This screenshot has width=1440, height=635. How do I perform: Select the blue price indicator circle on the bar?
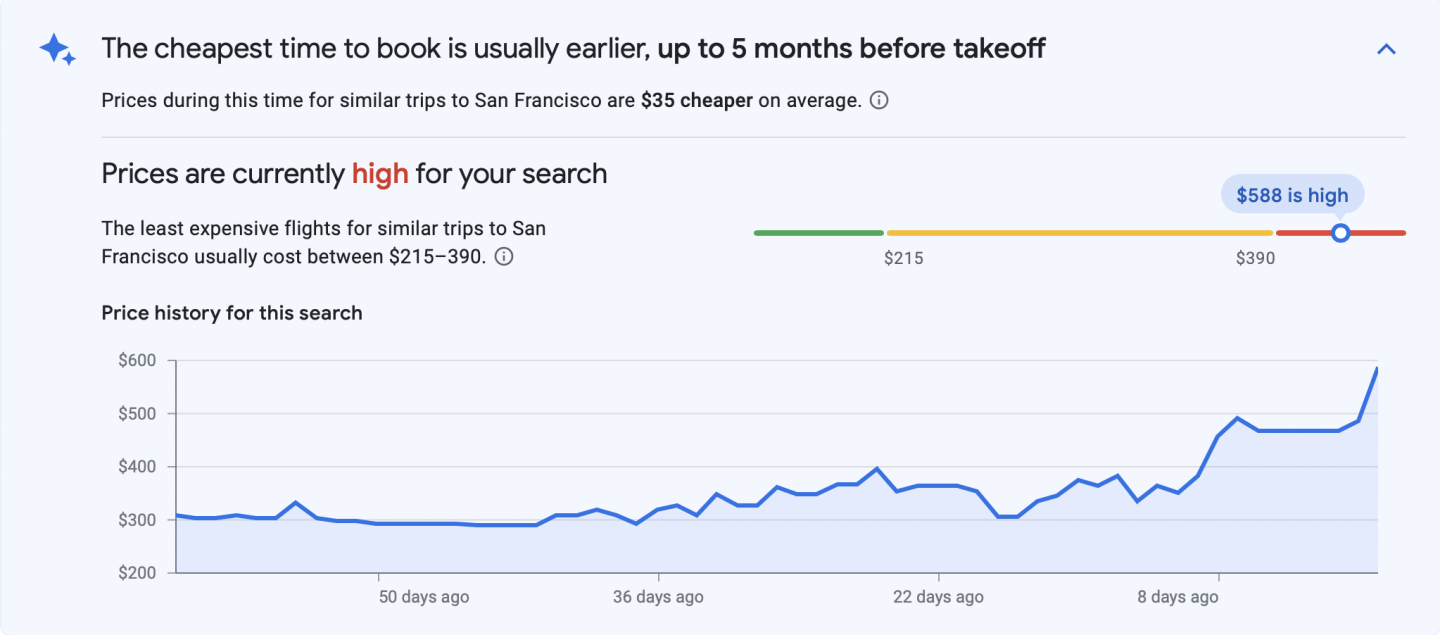tap(1341, 233)
